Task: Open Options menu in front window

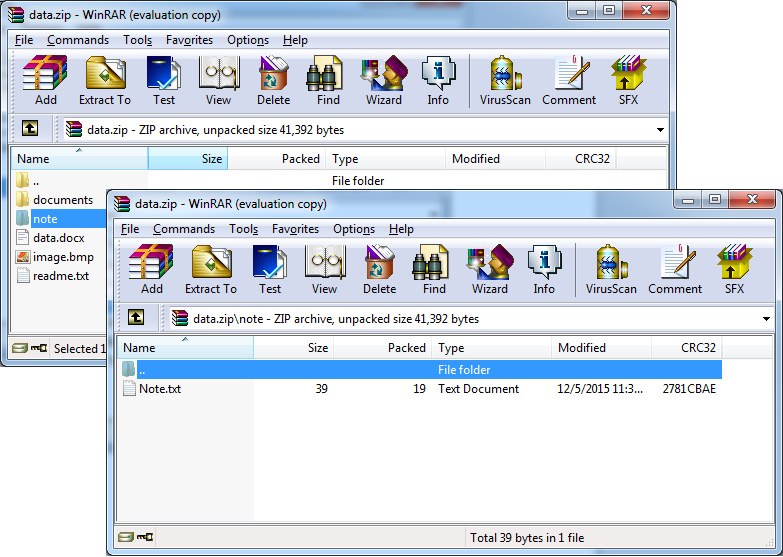Action: pos(354,229)
